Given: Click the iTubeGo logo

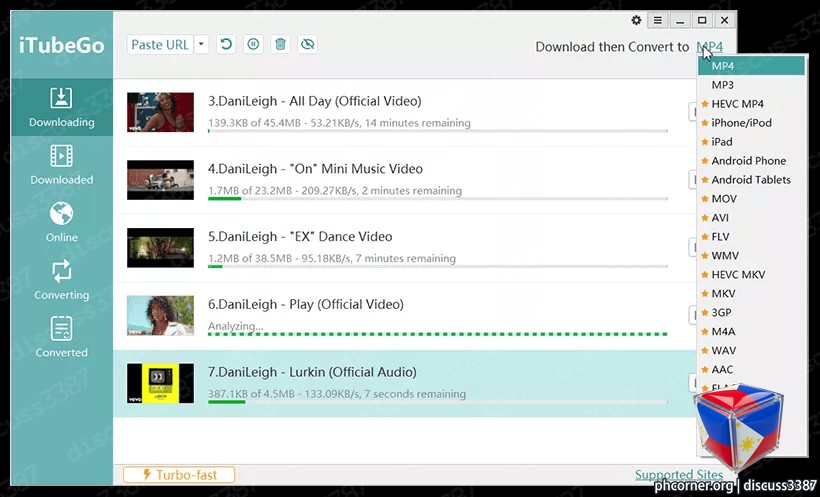Looking at the screenshot, I should point(62,46).
